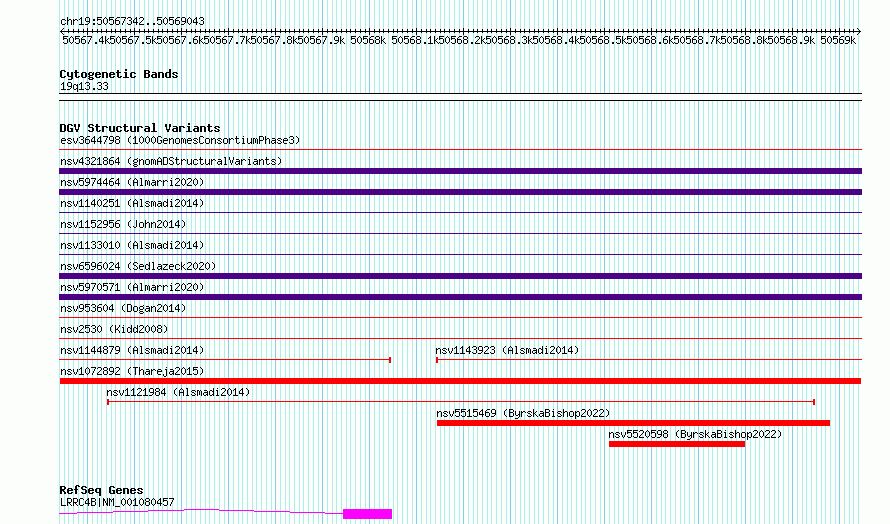Select the purple nsv6596024 variant bar

(460, 276)
